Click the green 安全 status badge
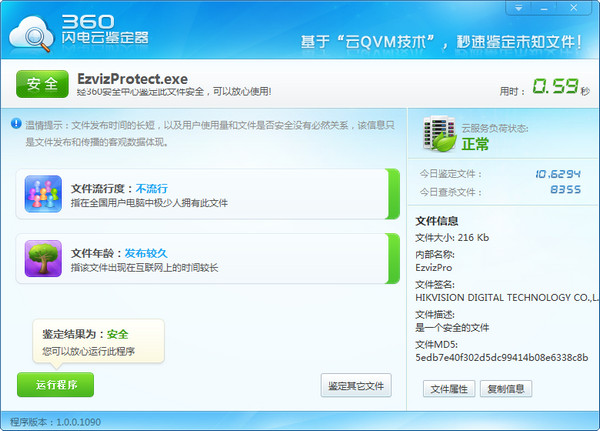This screenshot has height=431, width=600. [x=42, y=84]
